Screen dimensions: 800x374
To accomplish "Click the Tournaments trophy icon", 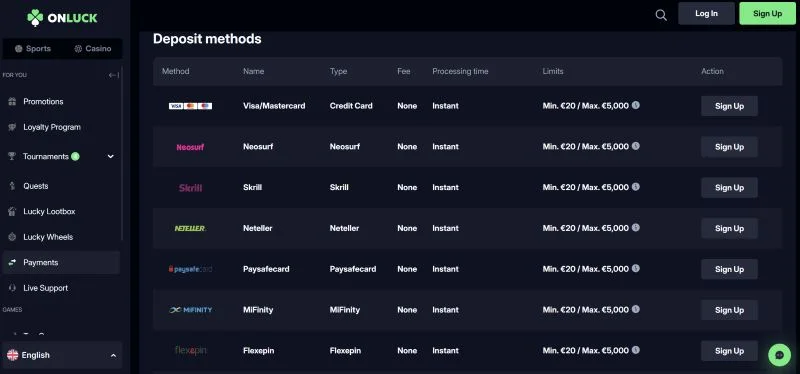I will click(12, 157).
